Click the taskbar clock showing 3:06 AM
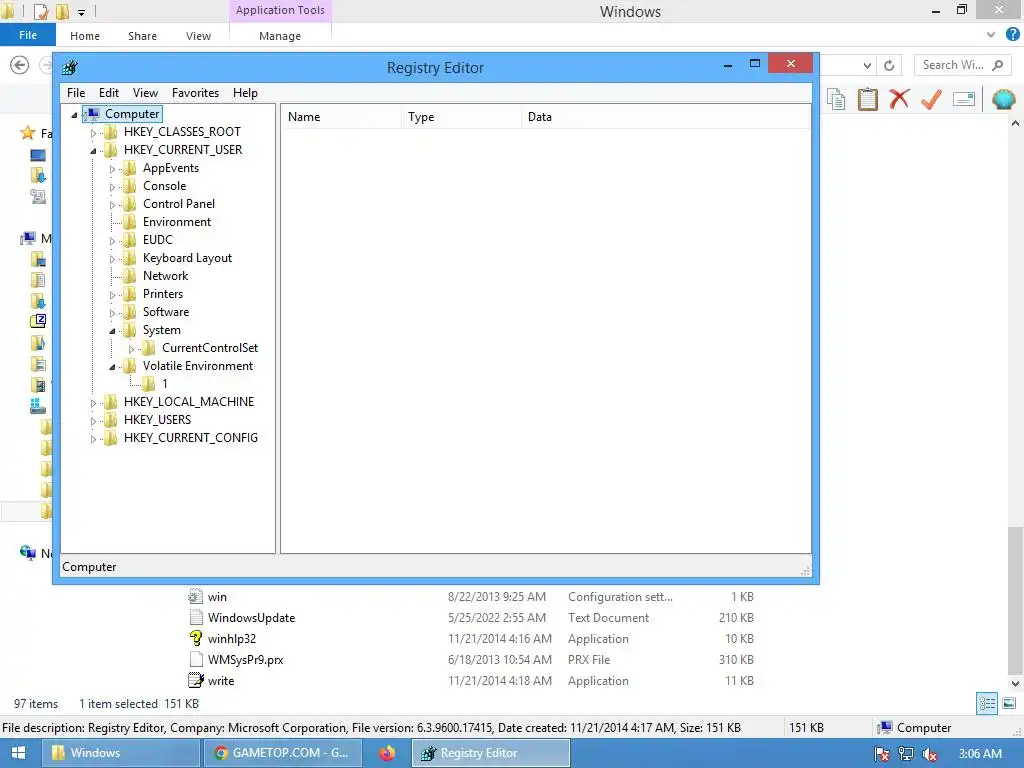Image resolution: width=1024 pixels, height=768 pixels. click(x=980, y=754)
